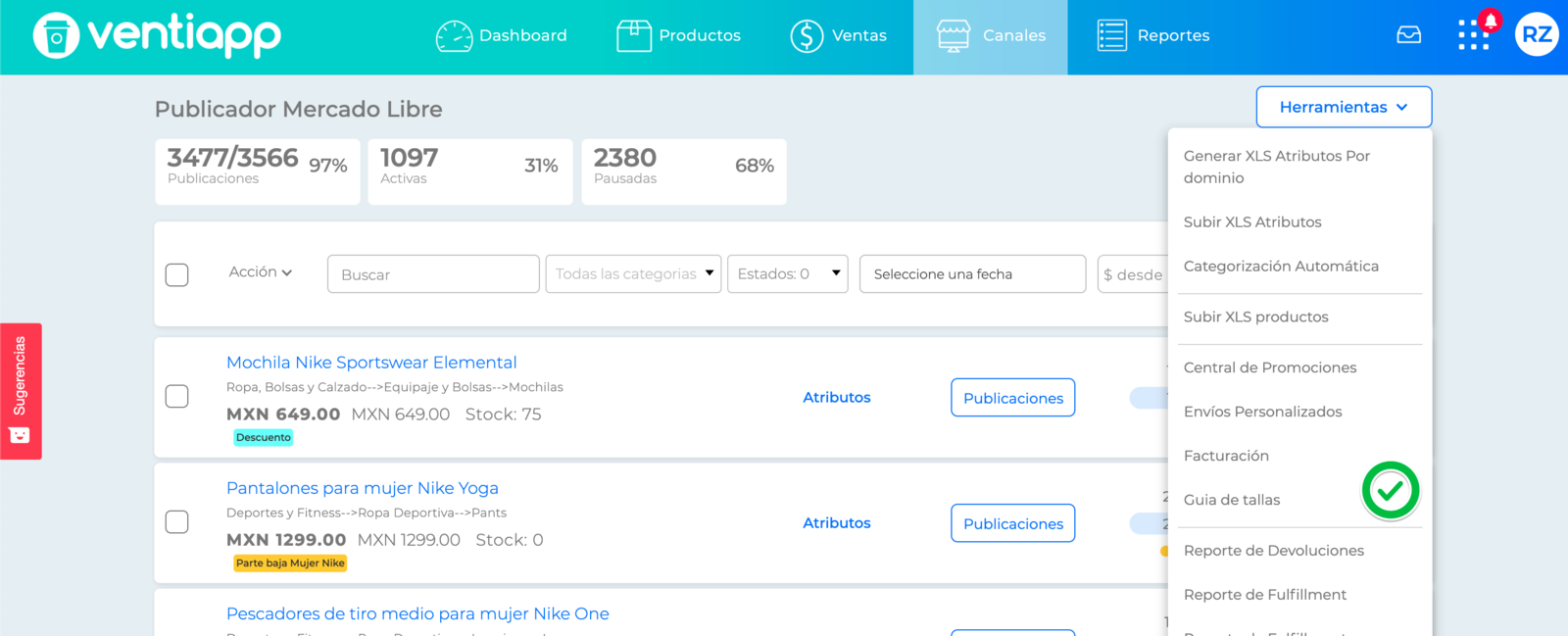Screen dimensions: 1568x636
Task: Open the Dashboard gauge icon
Action: pyautogui.click(x=454, y=36)
